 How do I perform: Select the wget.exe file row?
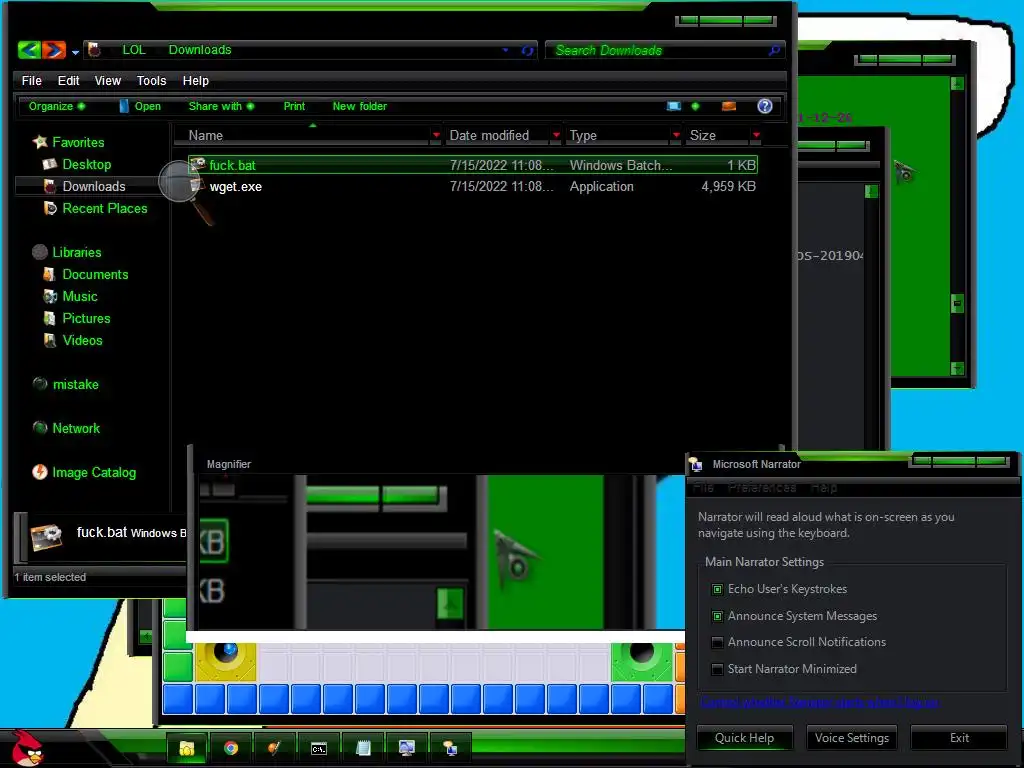tap(473, 187)
